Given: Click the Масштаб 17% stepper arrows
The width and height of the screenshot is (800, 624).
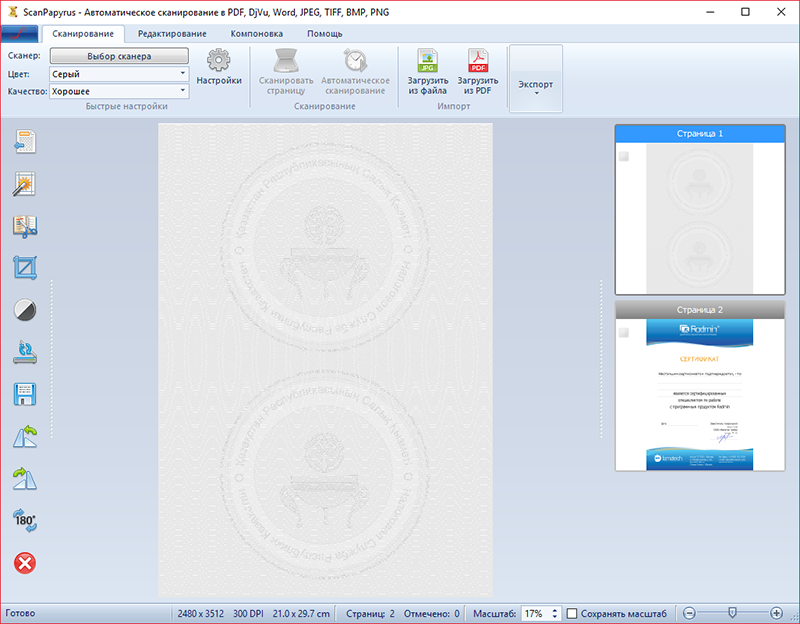Looking at the screenshot, I should 555,613.
